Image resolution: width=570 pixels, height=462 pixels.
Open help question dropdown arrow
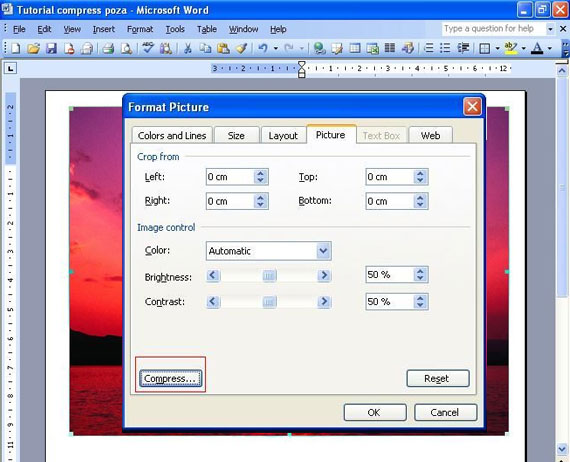550,29
